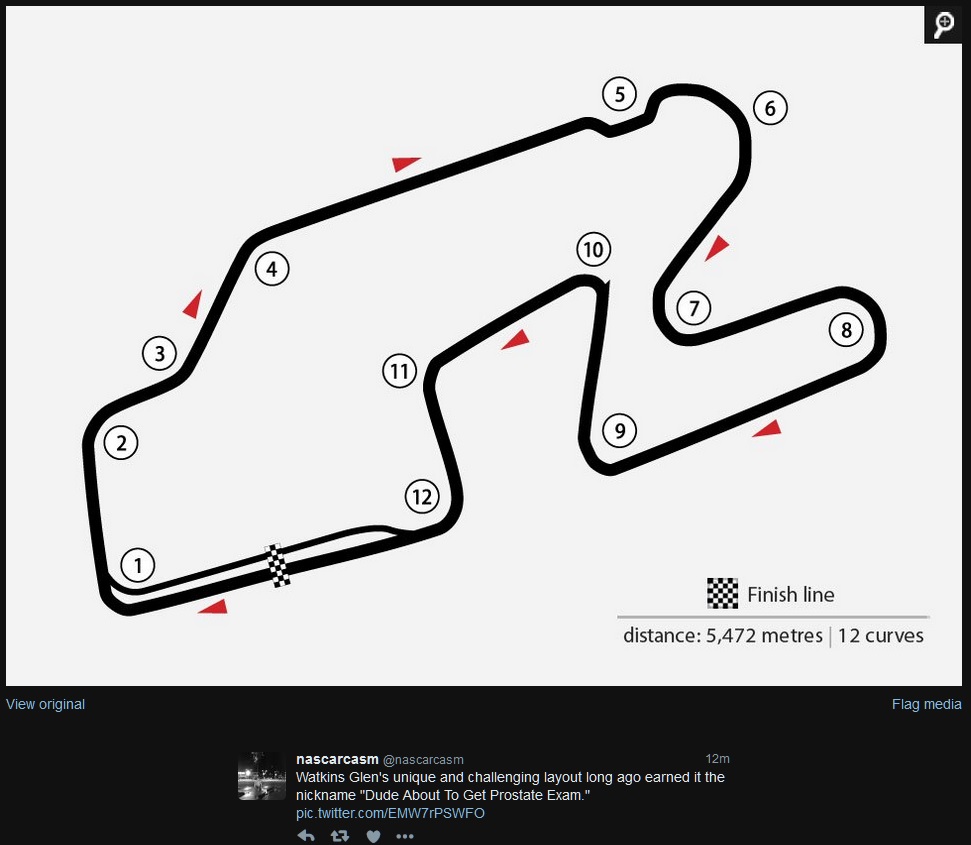Reply to the nascarcasm tweet

click(x=306, y=836)
